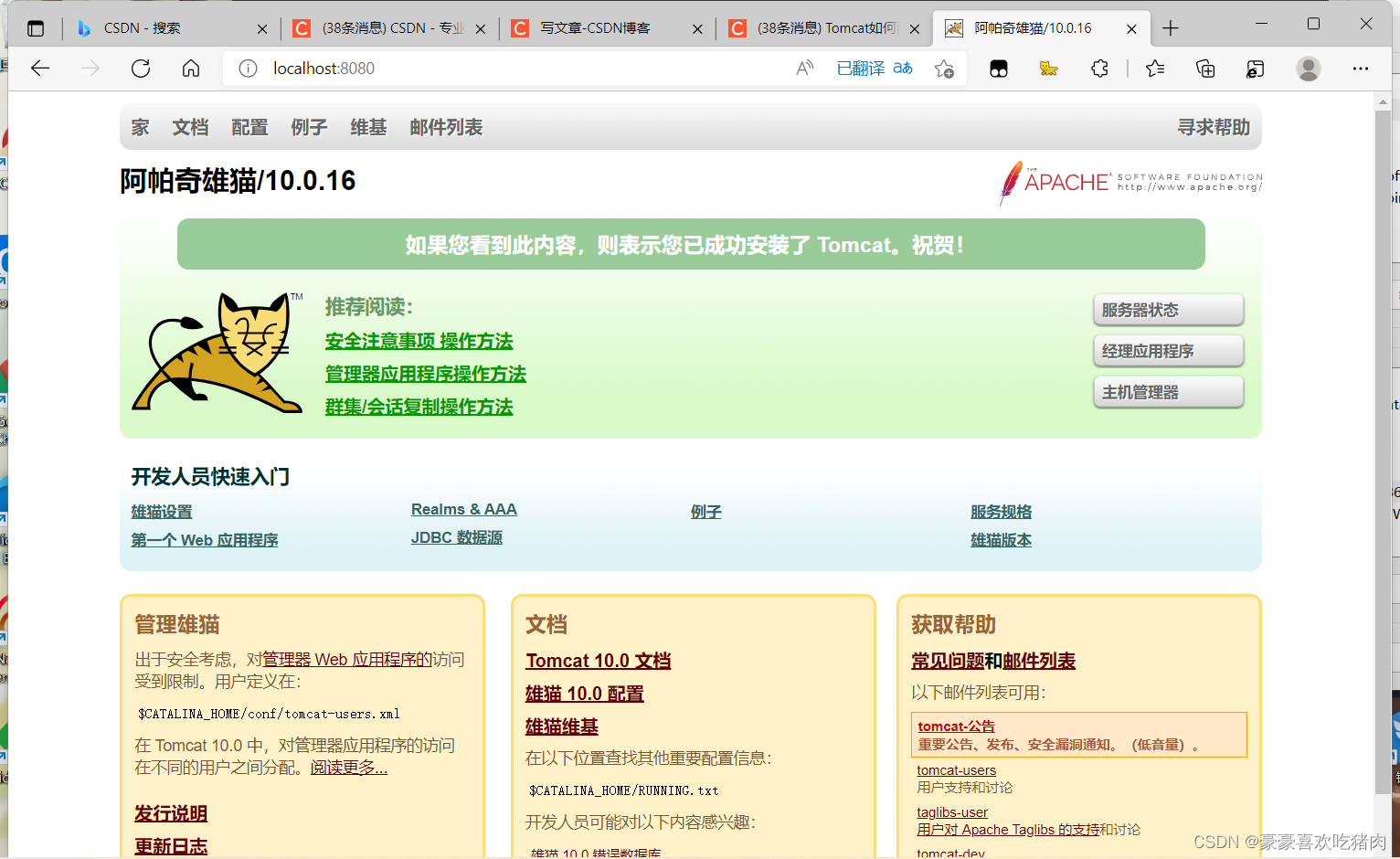The width and height of the screenshot is (1400, 859).
Task: Open the 文档 nav menu item
Action: click(190, 127)
